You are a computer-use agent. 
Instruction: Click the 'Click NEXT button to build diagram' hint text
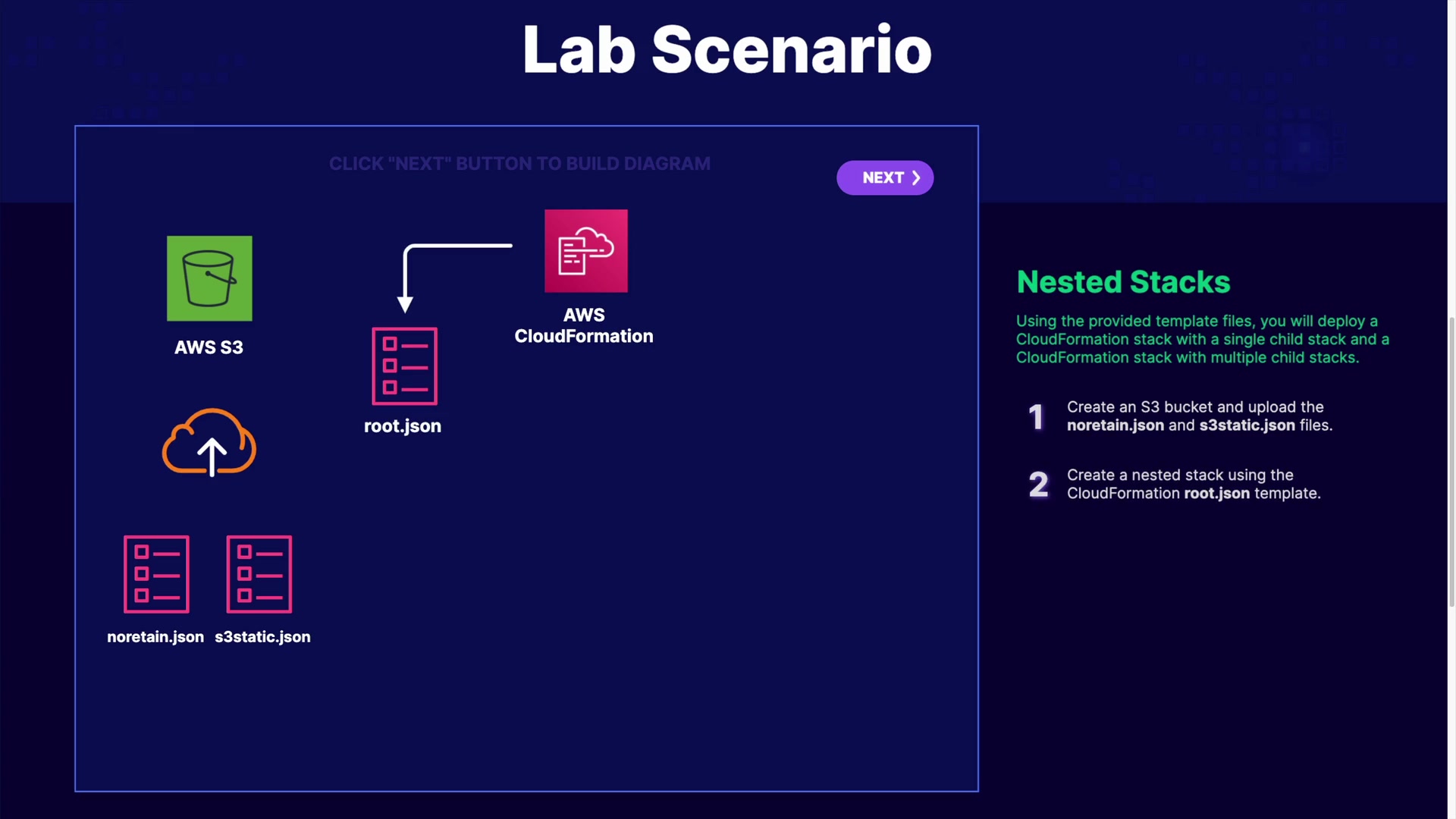point(519,164)
